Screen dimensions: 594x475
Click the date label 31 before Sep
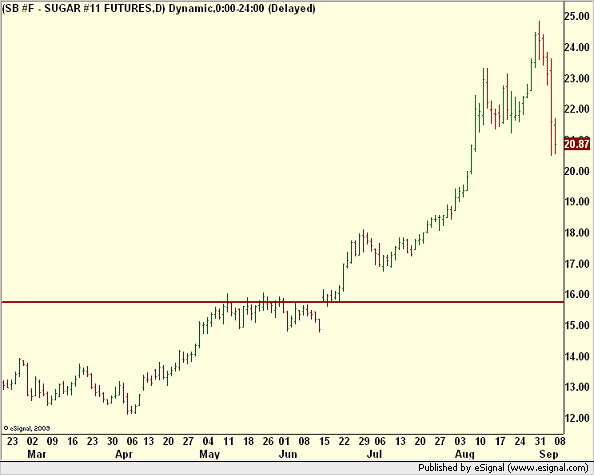point(540,441)
